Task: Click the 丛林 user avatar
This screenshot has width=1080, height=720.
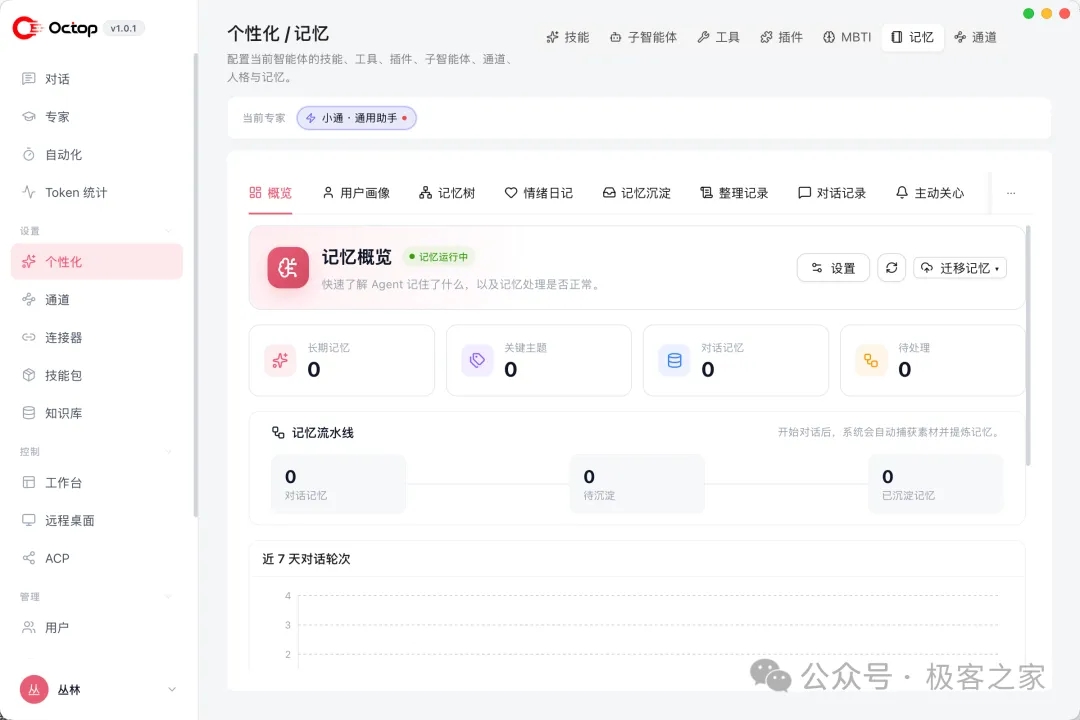Action: [x=34, y=689]
